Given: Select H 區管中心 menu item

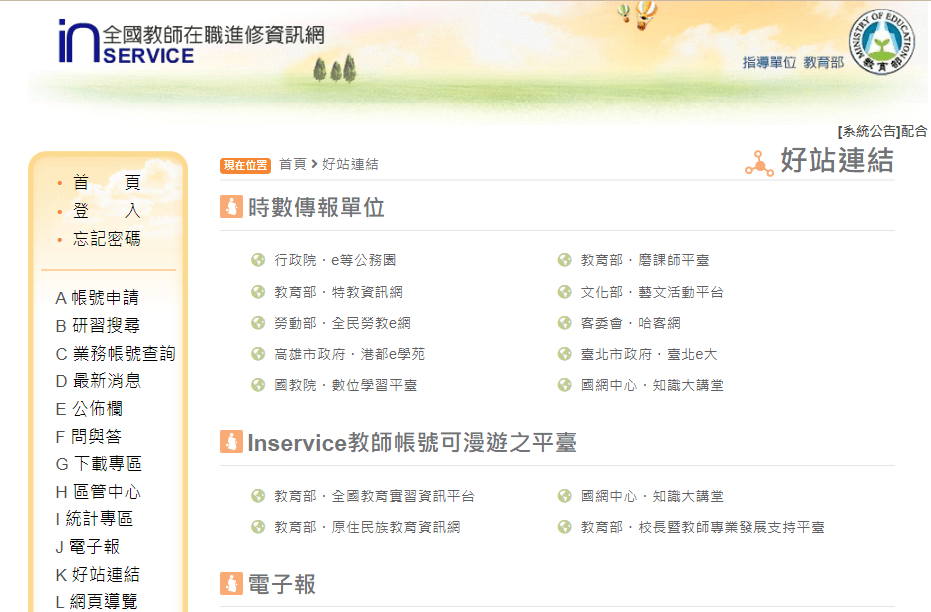Looking at the screenshot, I should (x=98, y=491).
